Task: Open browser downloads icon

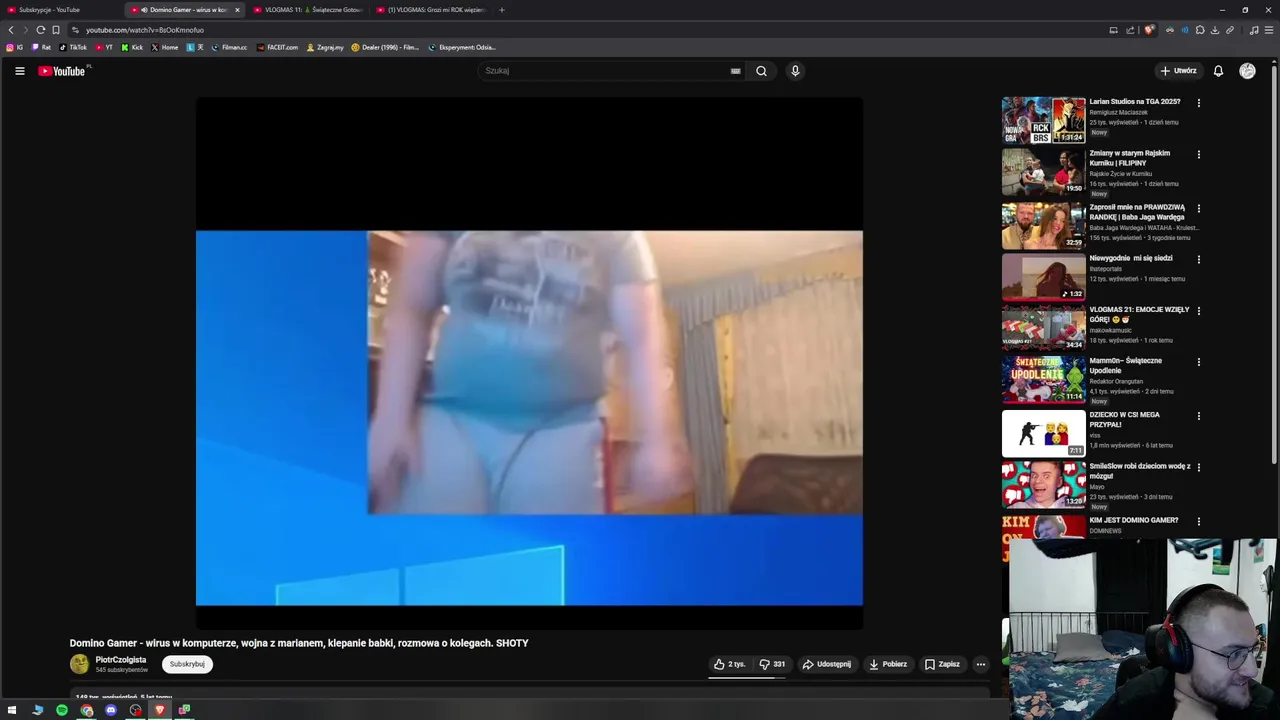Action: click(x=1215, y=30)
